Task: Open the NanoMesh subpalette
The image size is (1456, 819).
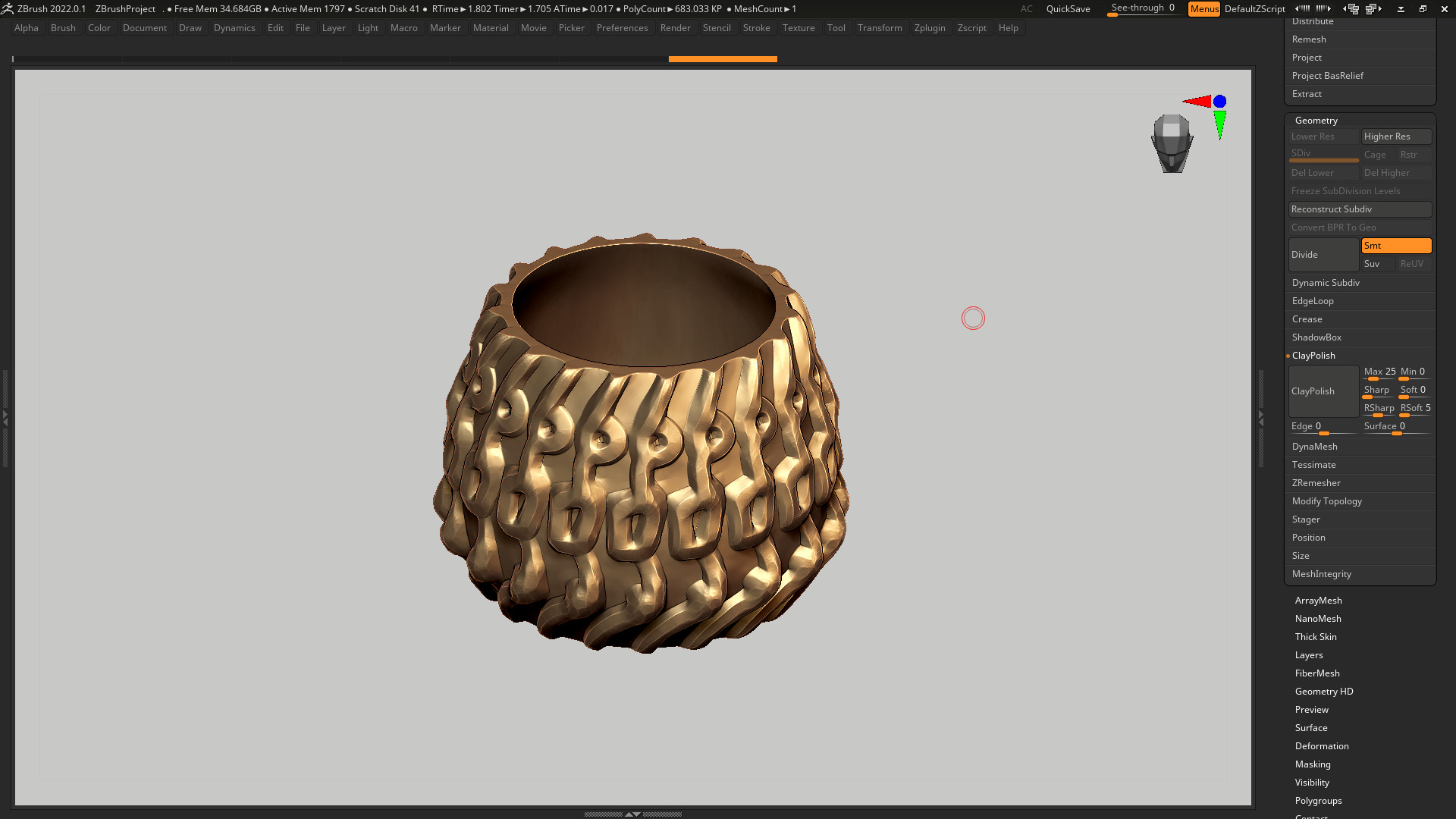Action: (x=1318, y=619)
